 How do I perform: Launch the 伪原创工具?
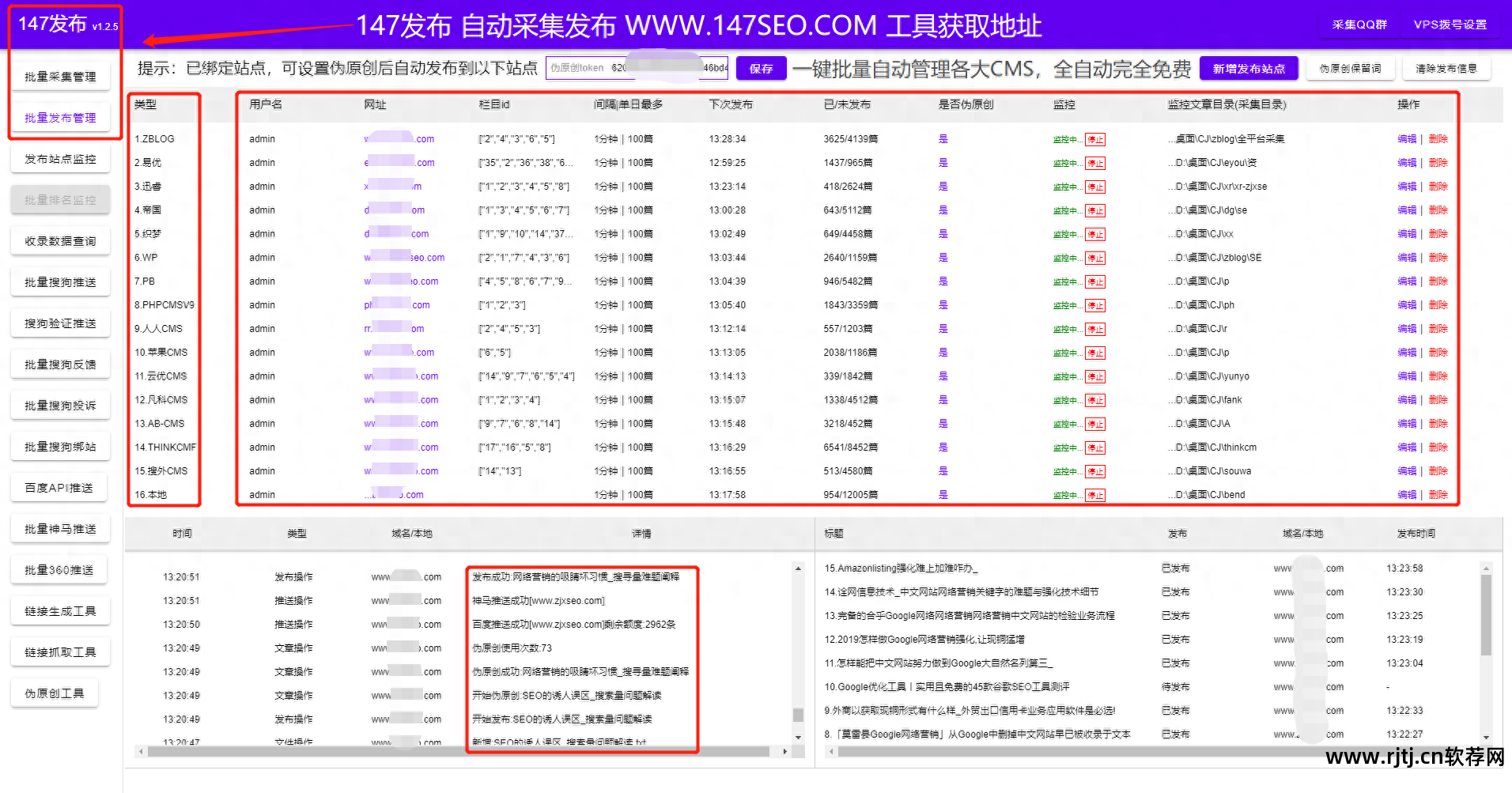(55, 693)
